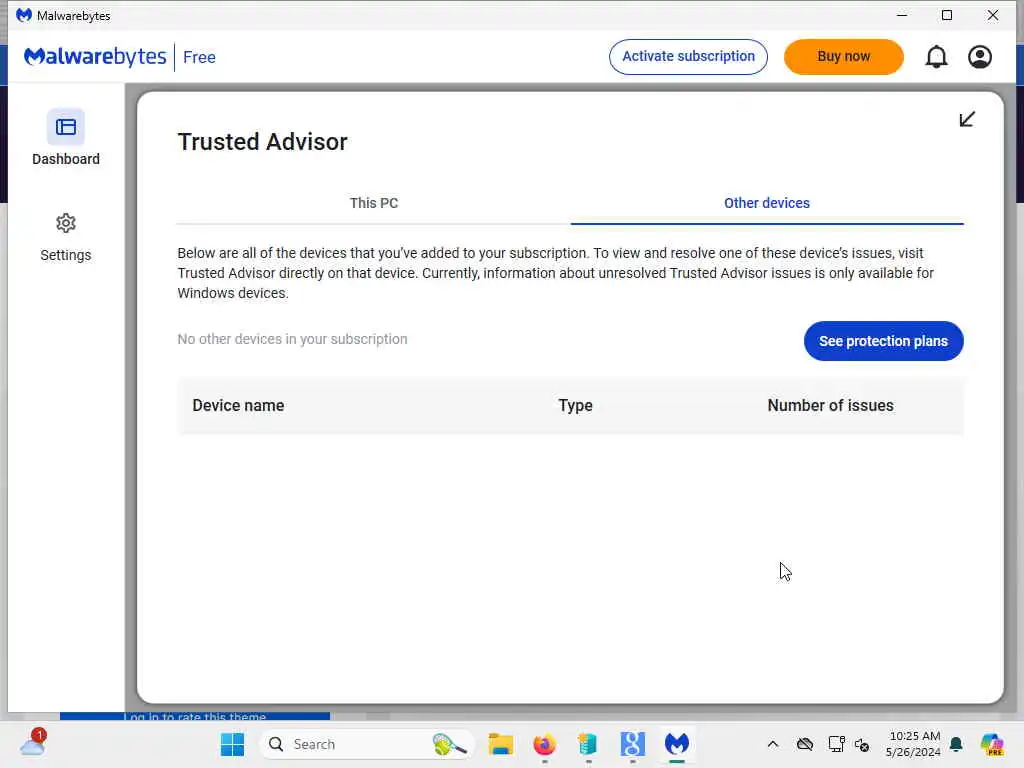Click the notifications bell icon
Viewport: 1024px width, 768px height.
click(936, 57)
